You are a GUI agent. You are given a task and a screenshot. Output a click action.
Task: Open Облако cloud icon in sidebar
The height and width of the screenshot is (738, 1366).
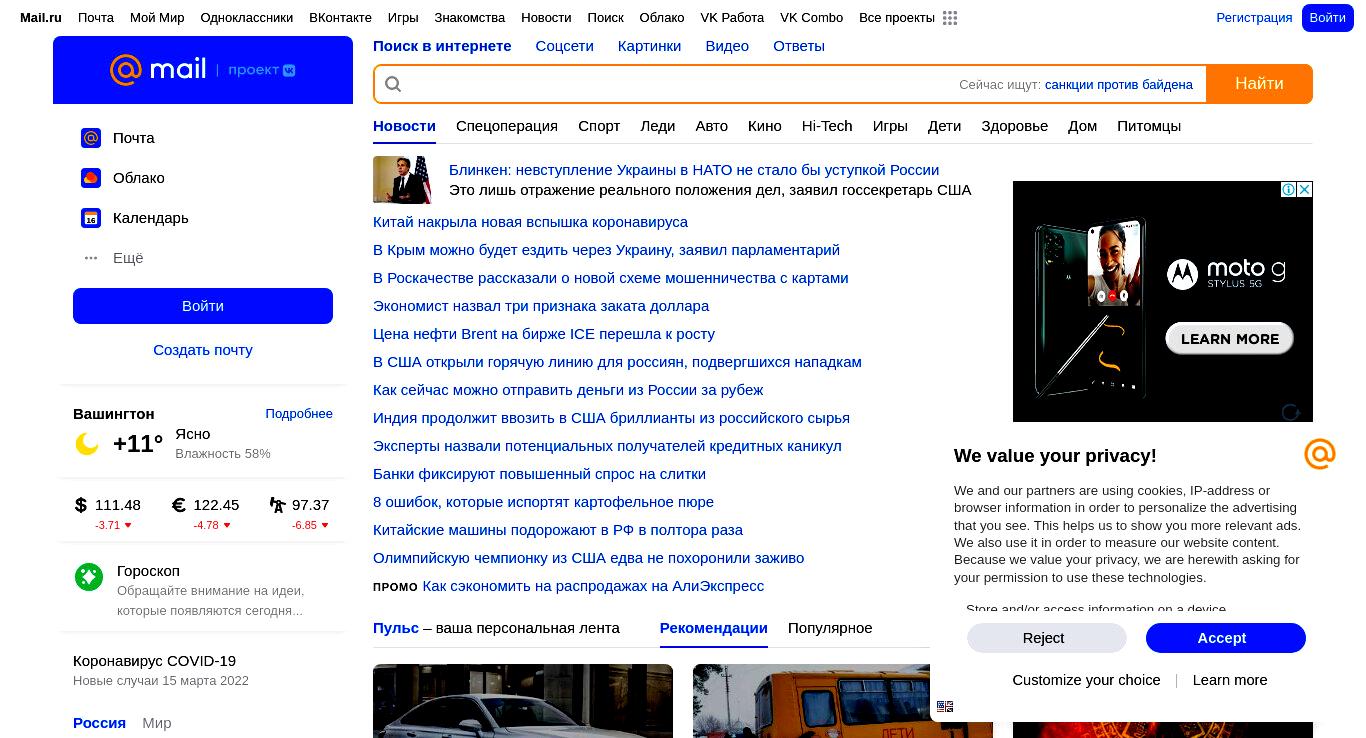91,178
